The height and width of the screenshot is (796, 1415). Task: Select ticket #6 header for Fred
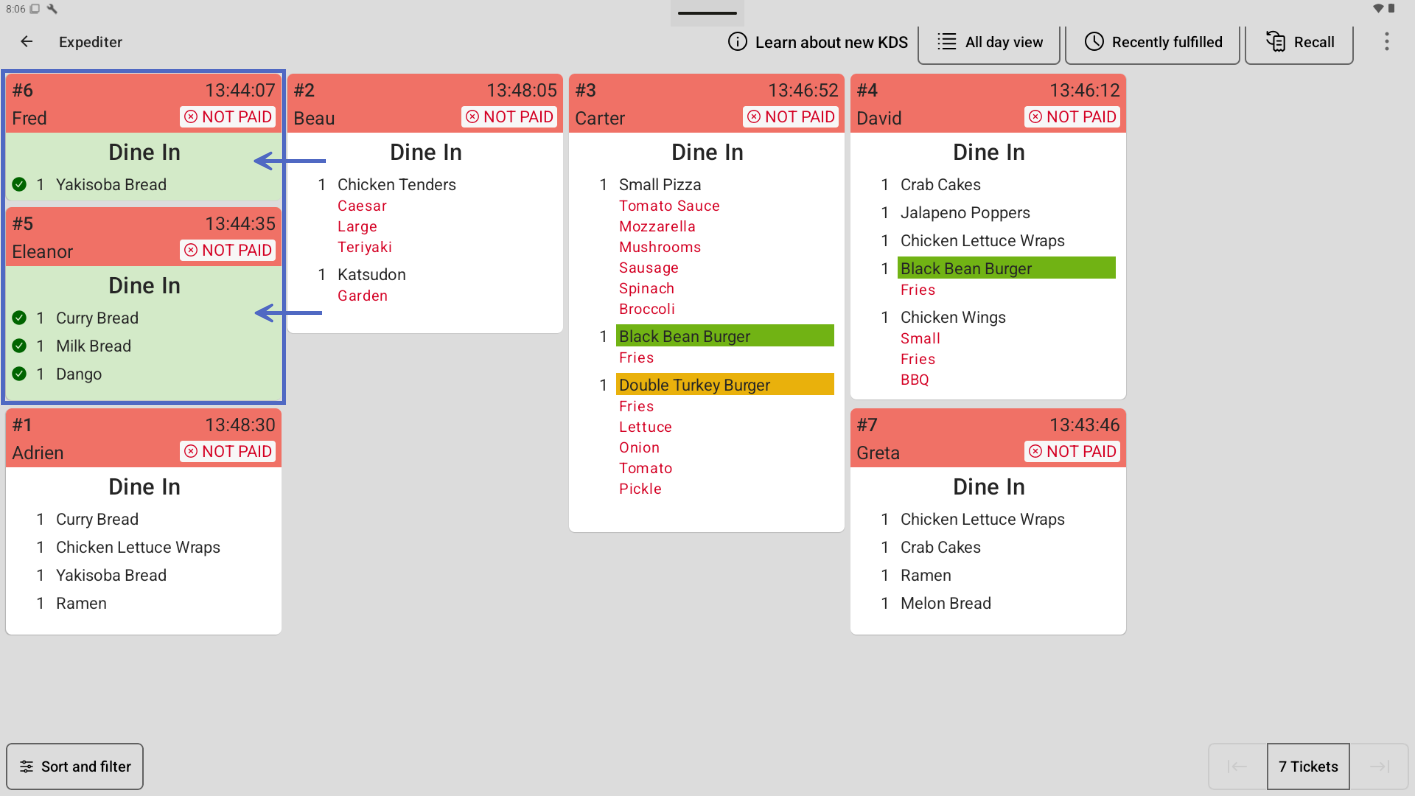pyautogui.click(x=144, y=104)
